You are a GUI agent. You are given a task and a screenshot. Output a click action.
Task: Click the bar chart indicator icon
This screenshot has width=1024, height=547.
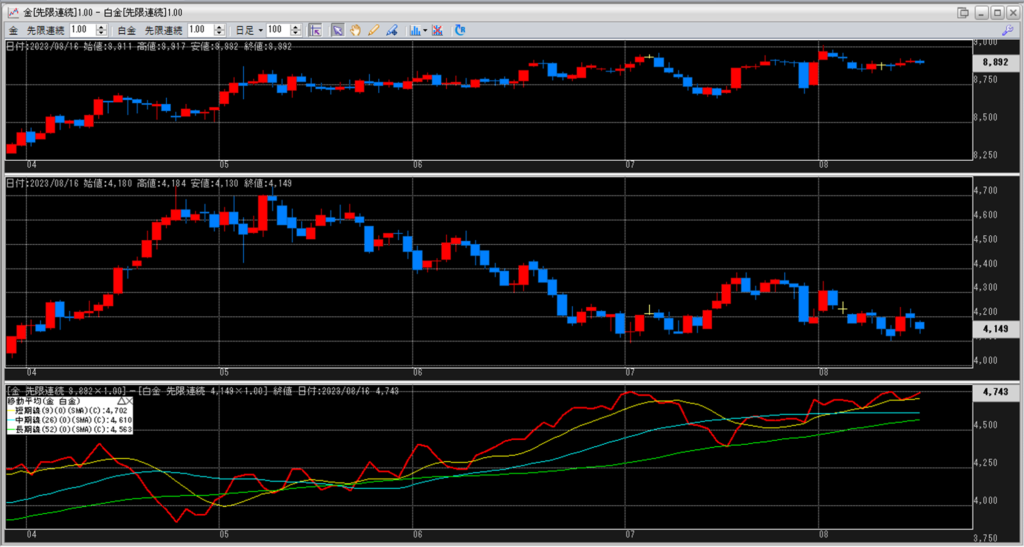[414, 30]
